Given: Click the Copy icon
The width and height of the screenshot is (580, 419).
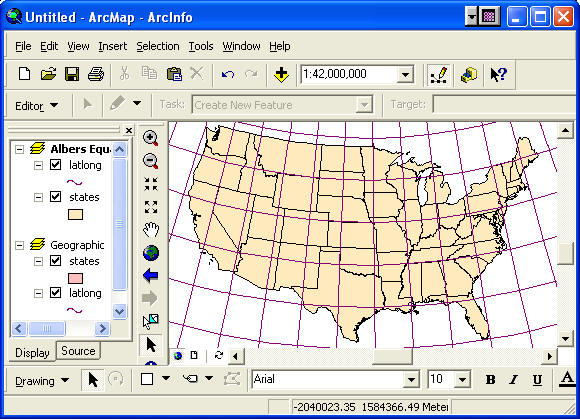Looking at the screenshot, I should click(149, 73).
